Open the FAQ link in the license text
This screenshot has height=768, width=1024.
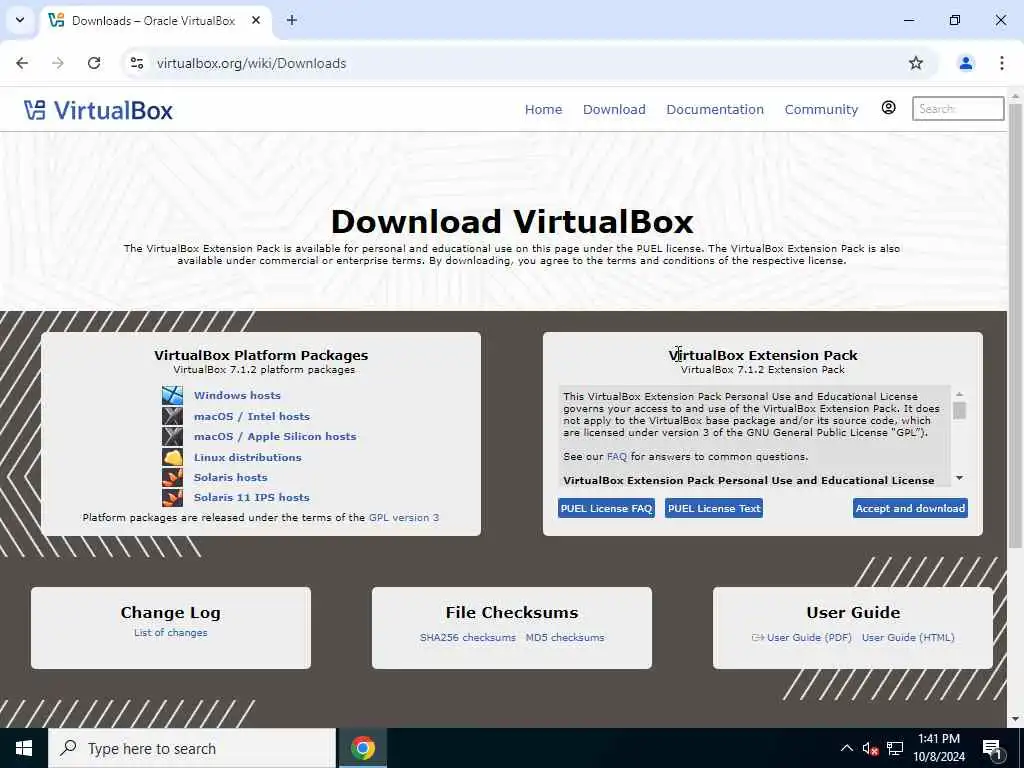point(616,456)
